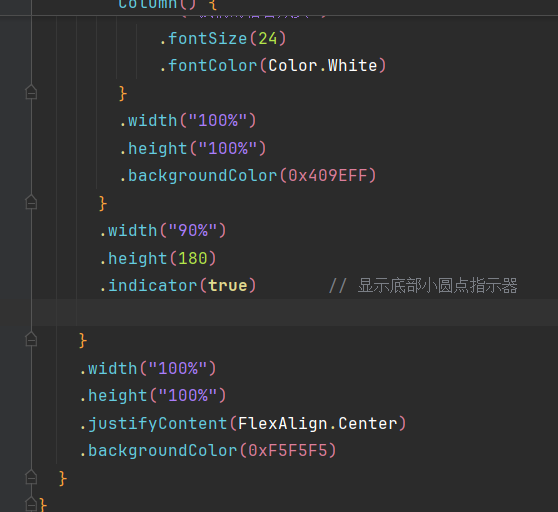Collapse fold marker beside brace above width("100%") justifyContent block
The image size is (558, 512).
coord(31,339)
